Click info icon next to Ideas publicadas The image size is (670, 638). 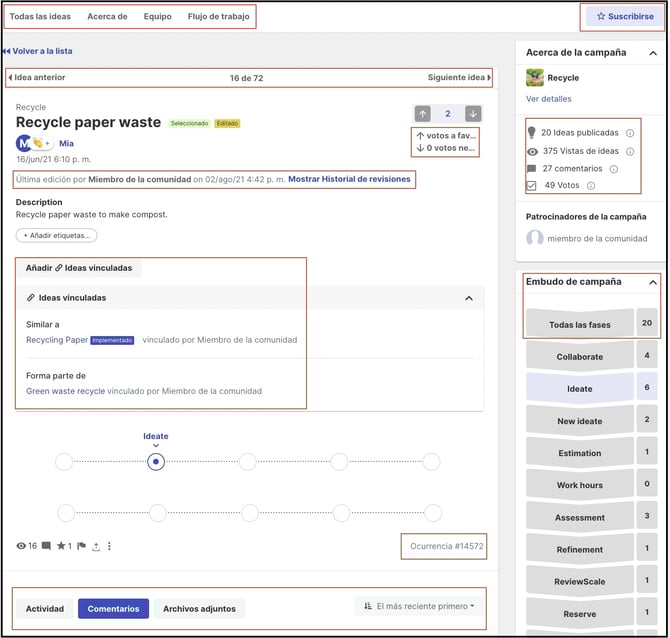[x=630, y=133]
